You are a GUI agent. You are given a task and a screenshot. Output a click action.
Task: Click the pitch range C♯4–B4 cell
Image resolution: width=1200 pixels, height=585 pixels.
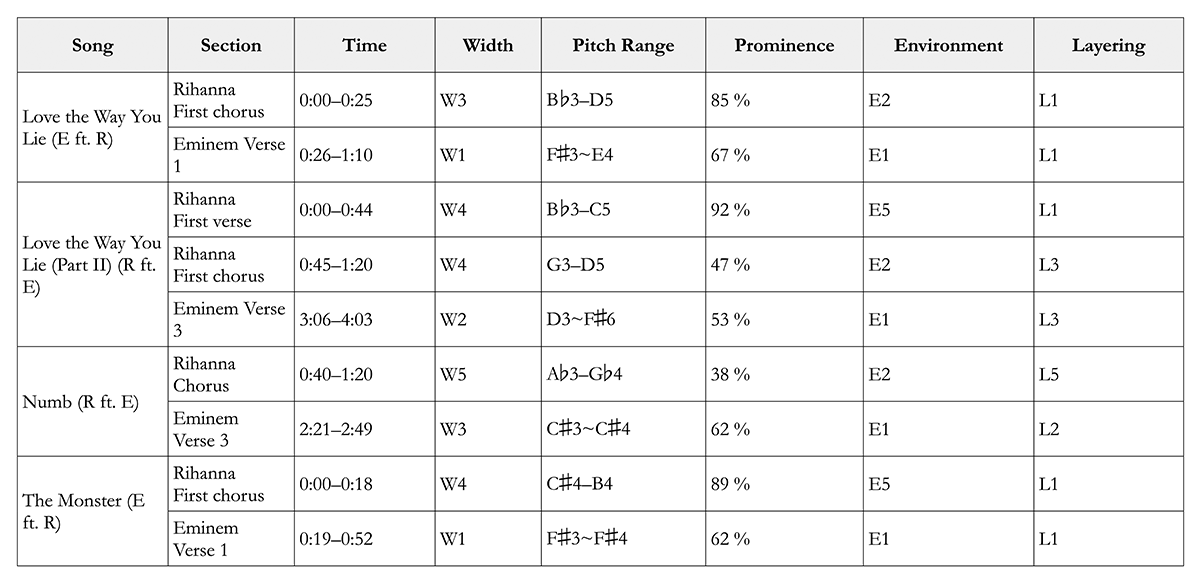623,485
